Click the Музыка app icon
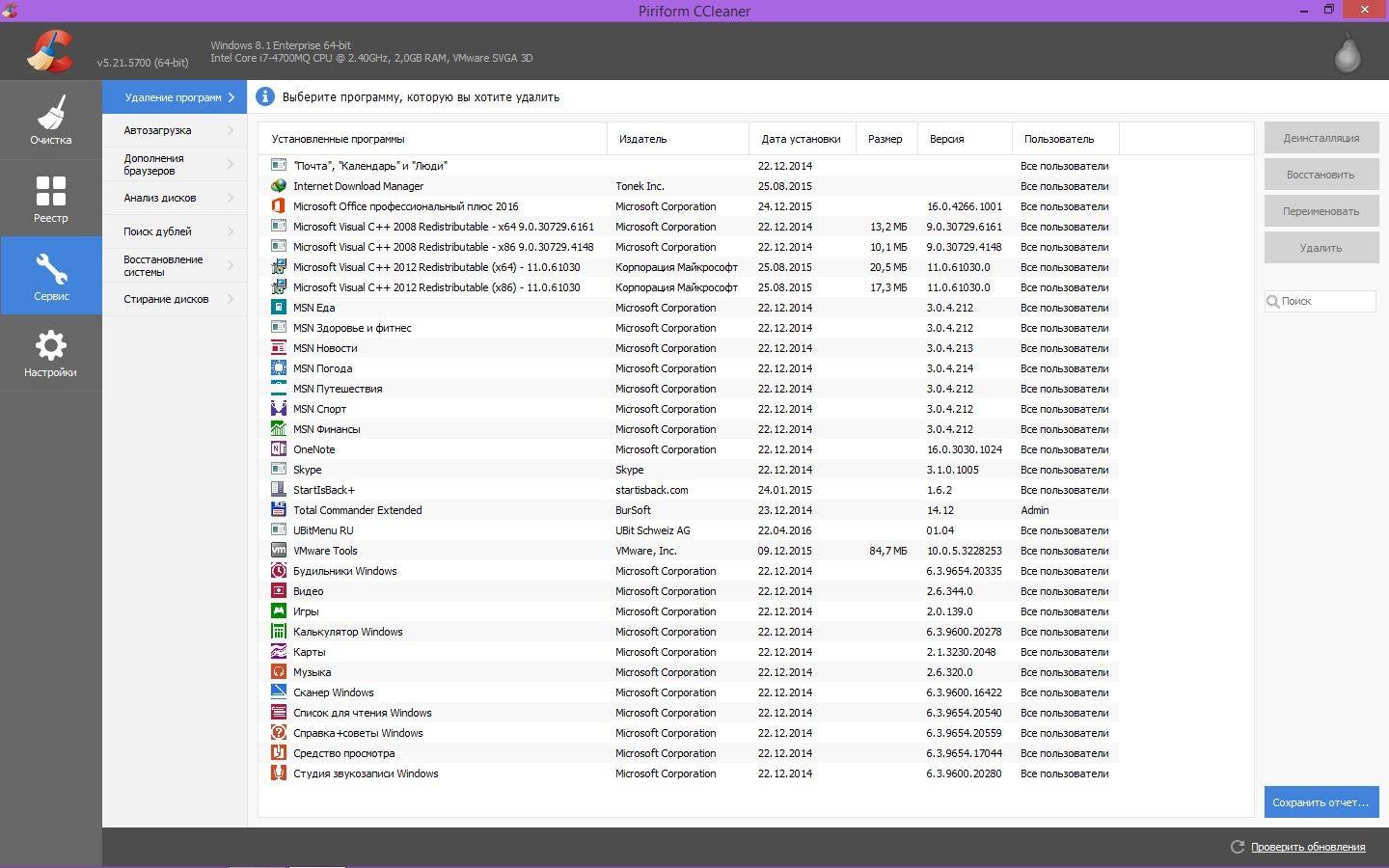 coord(279,672)
